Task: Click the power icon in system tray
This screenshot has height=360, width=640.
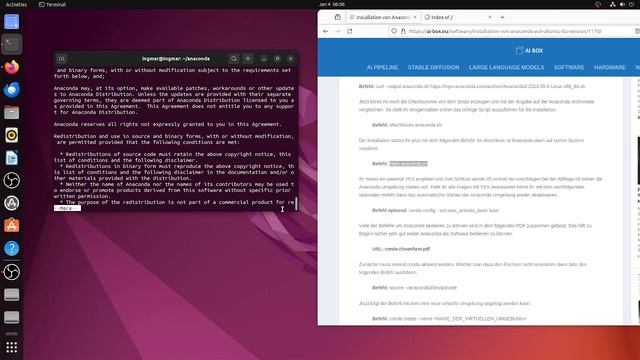Action: (631, 4)
